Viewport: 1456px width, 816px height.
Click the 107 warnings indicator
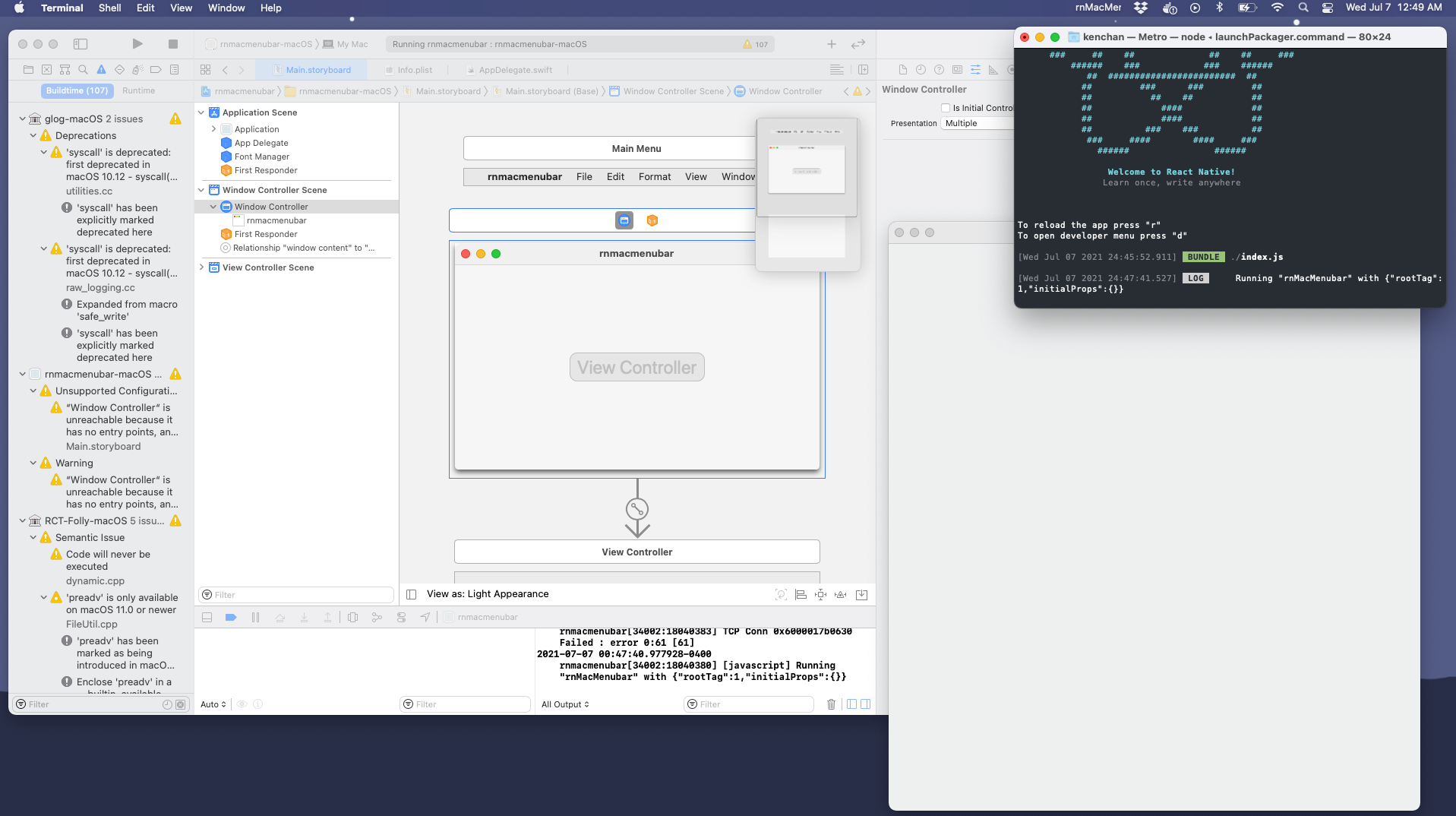(756, 44)
